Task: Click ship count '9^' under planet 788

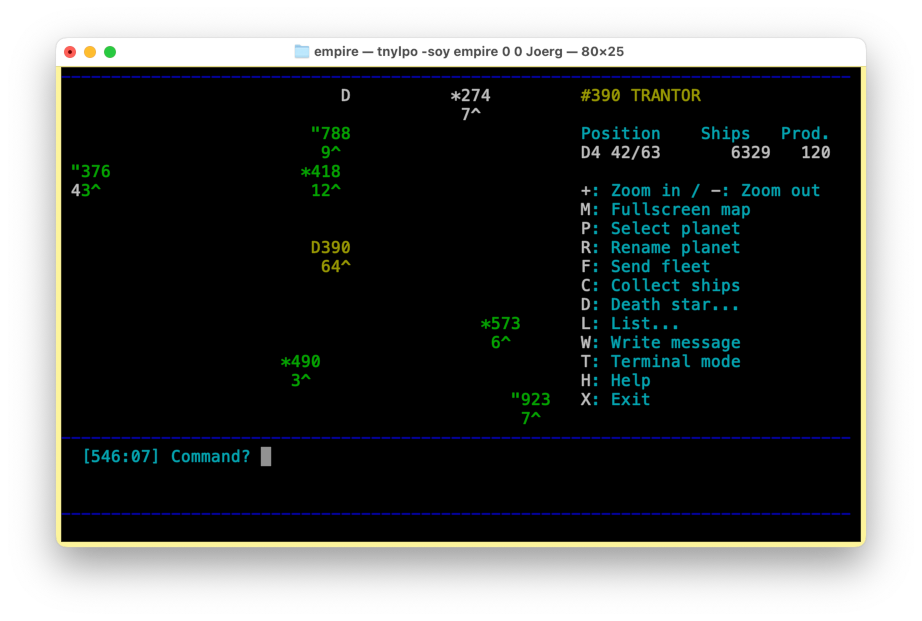Action: [330, 152]
